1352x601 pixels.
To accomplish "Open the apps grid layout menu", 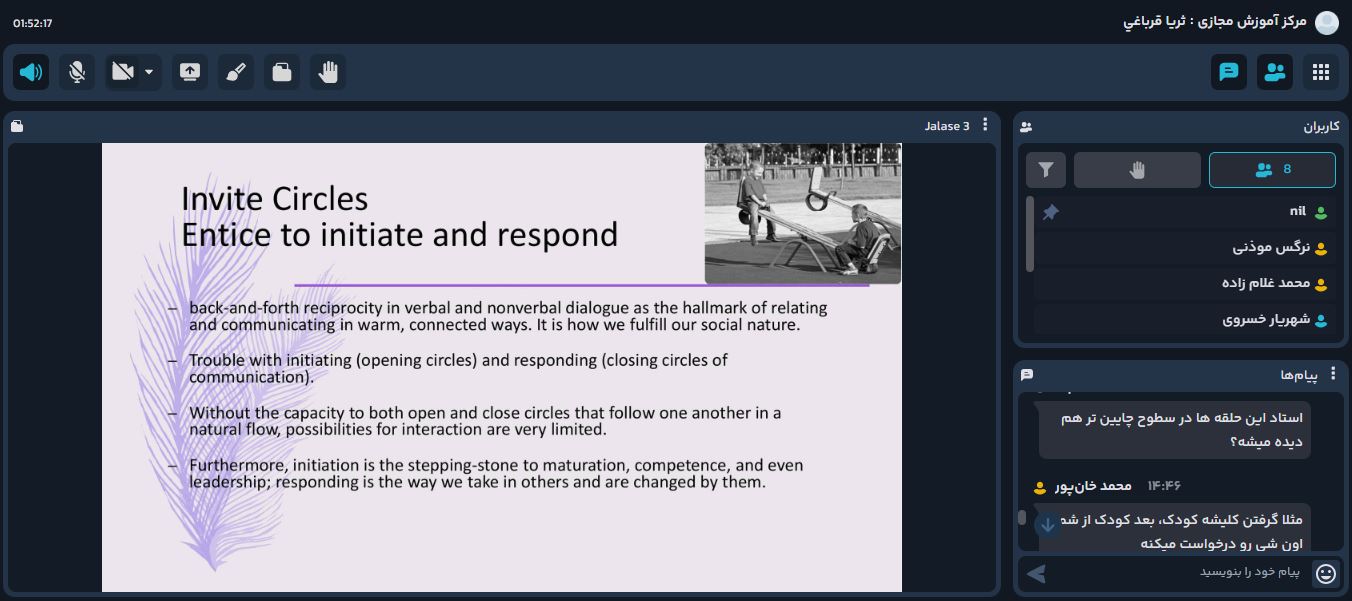I will tap(1321, 72).
